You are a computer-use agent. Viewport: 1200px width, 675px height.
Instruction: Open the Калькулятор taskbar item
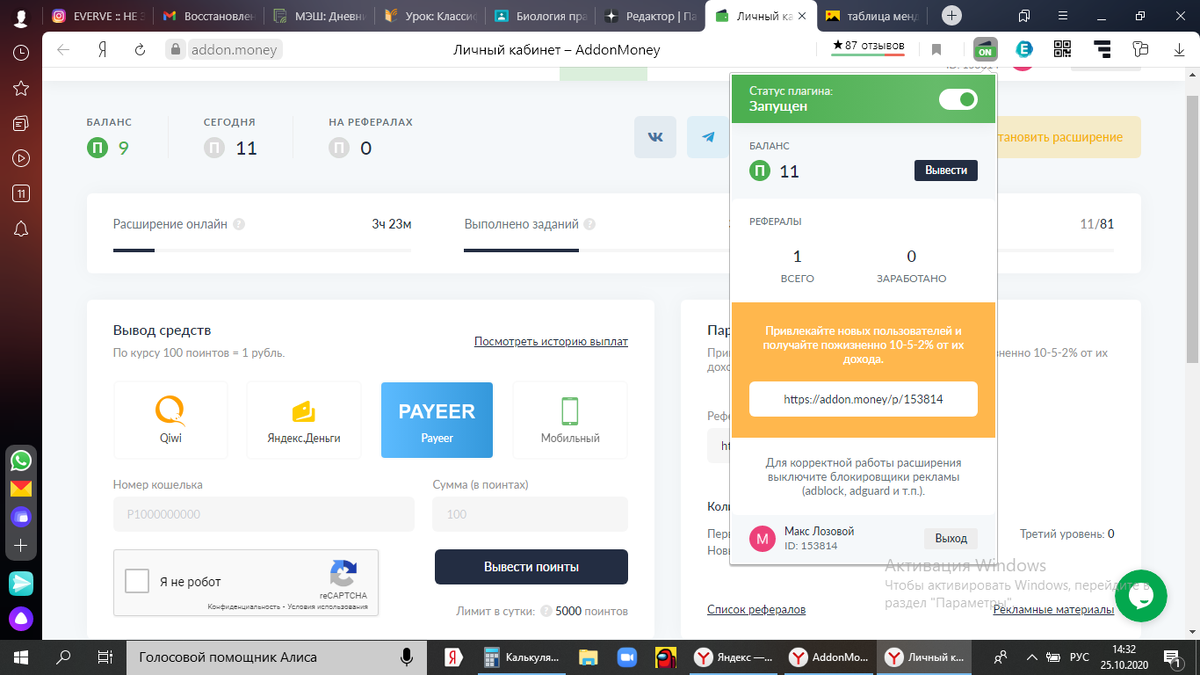pos(523,657)
